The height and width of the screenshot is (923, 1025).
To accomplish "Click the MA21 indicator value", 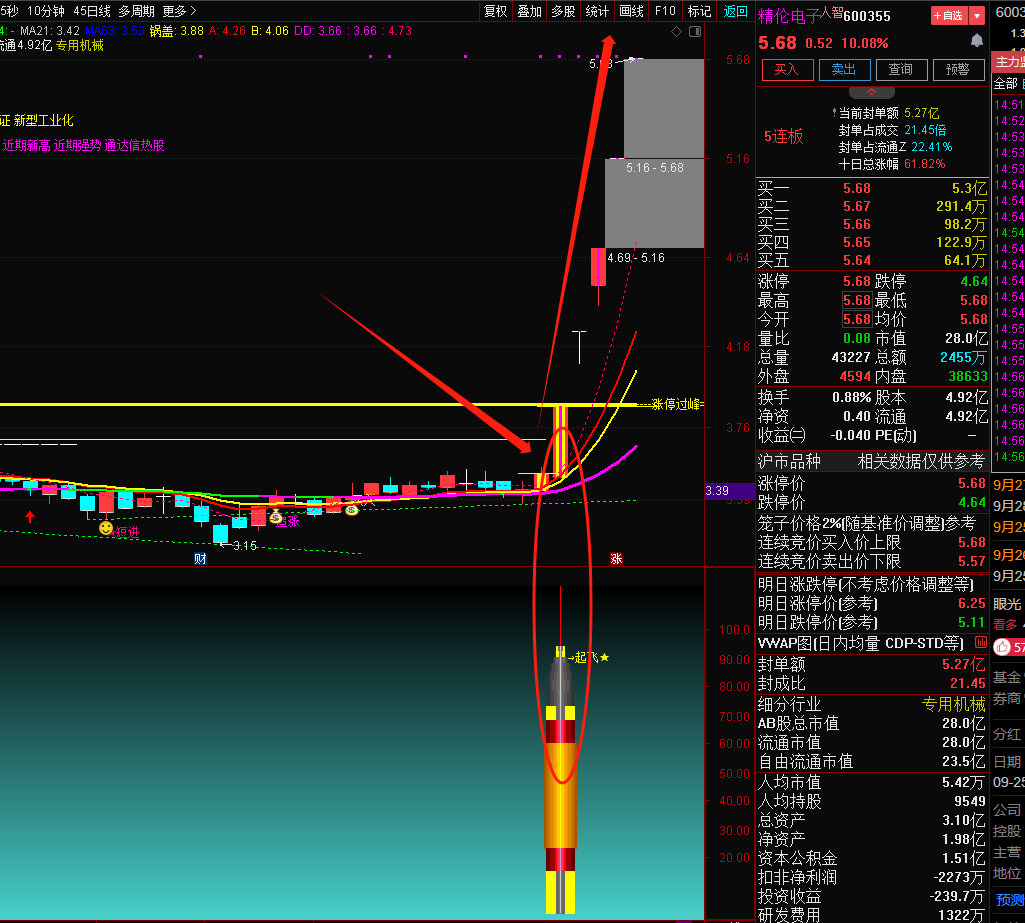I will click(50, 31).
